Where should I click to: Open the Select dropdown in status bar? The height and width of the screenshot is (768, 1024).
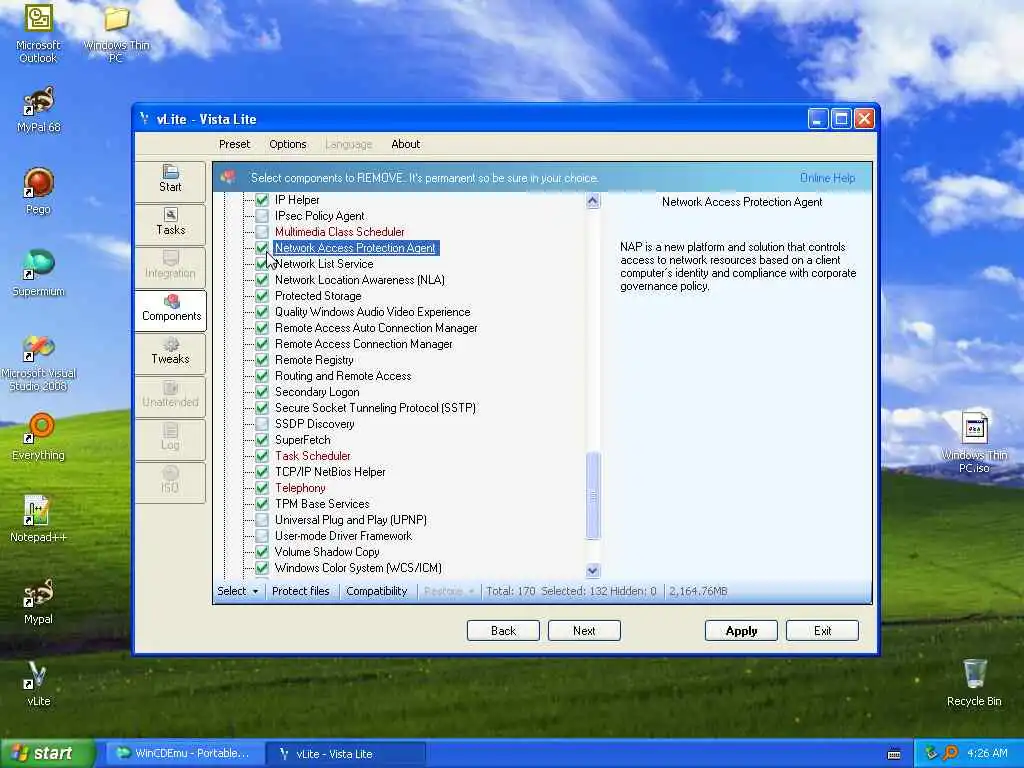point(238,591)
